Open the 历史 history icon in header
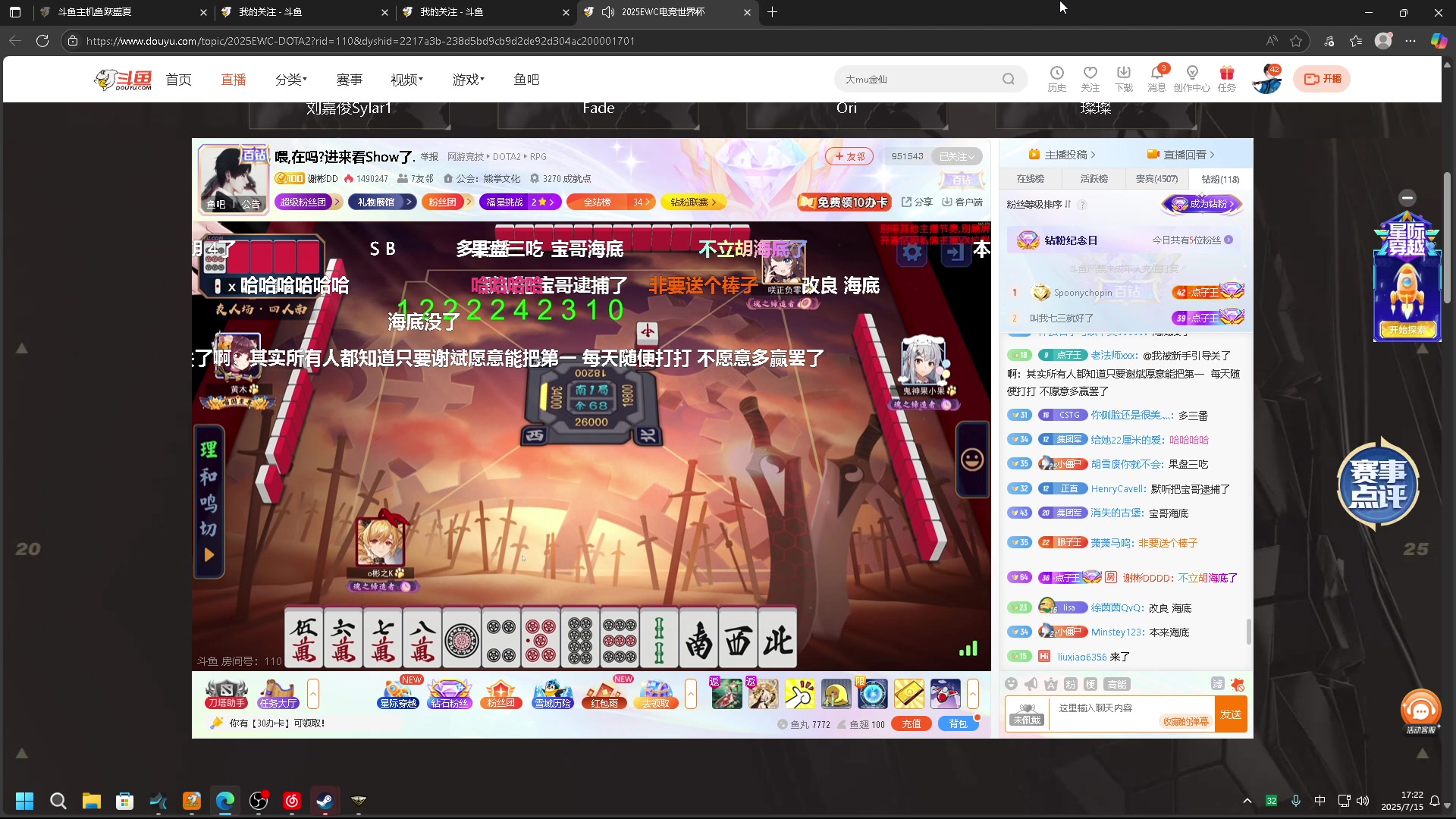The image size is (1456, 819). click(1056, 78)
